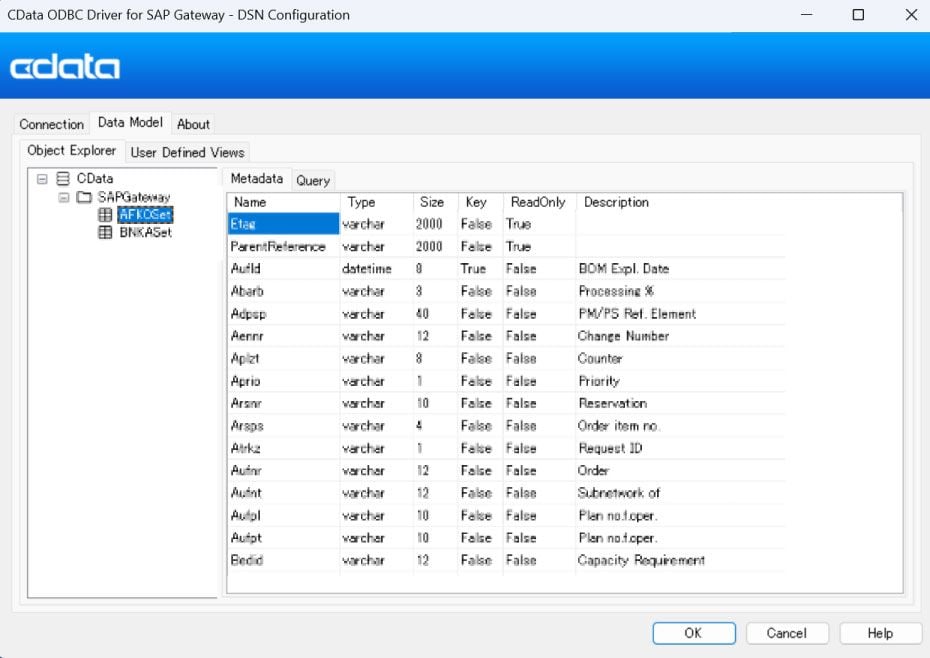Screen dimensions: 930x658
Task: Click the BNKASet table icon
Action: coord(105,233)
